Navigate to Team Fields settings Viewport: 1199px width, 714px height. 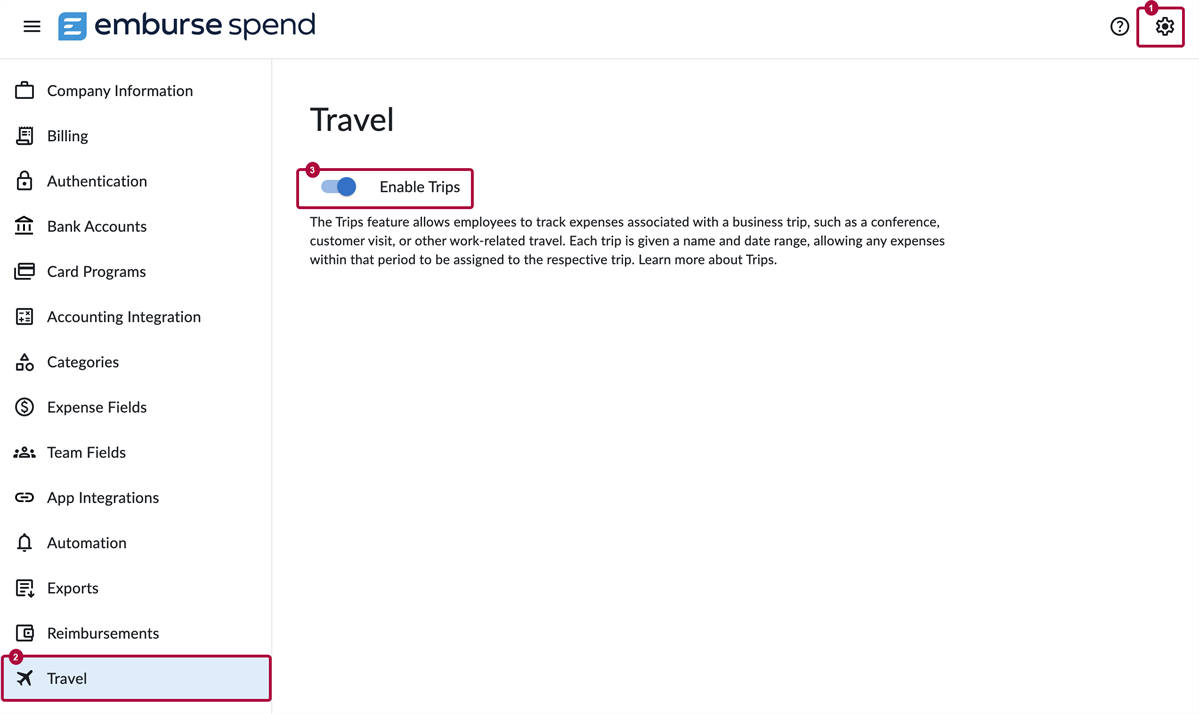[x=86, y=452]
